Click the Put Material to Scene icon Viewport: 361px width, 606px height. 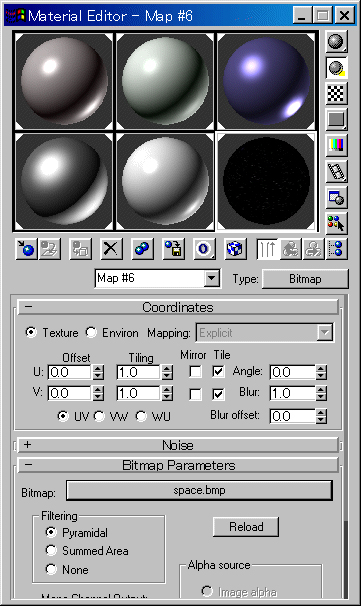(49, 249)
